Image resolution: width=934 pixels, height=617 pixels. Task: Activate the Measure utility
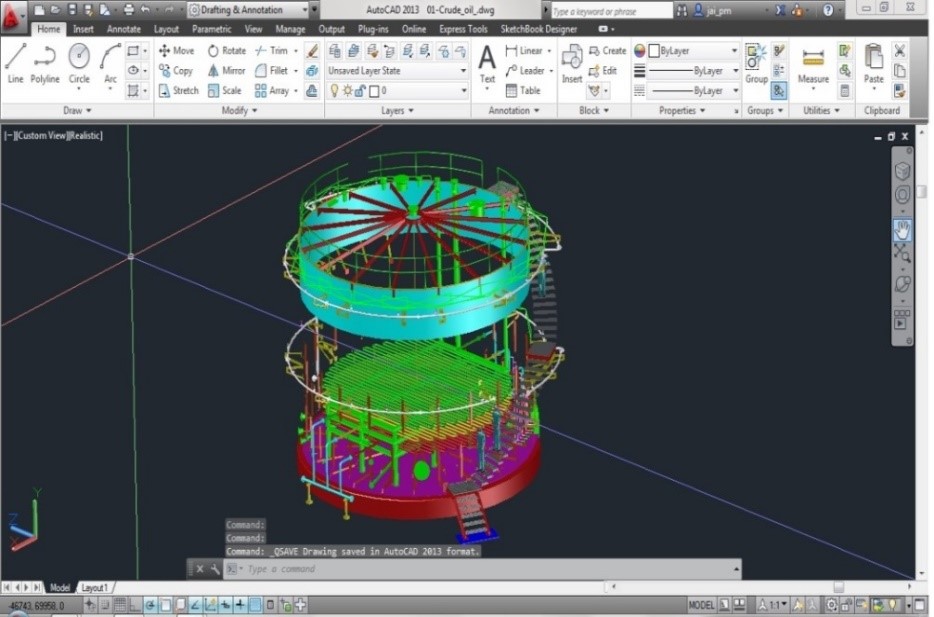pos(813,62)
